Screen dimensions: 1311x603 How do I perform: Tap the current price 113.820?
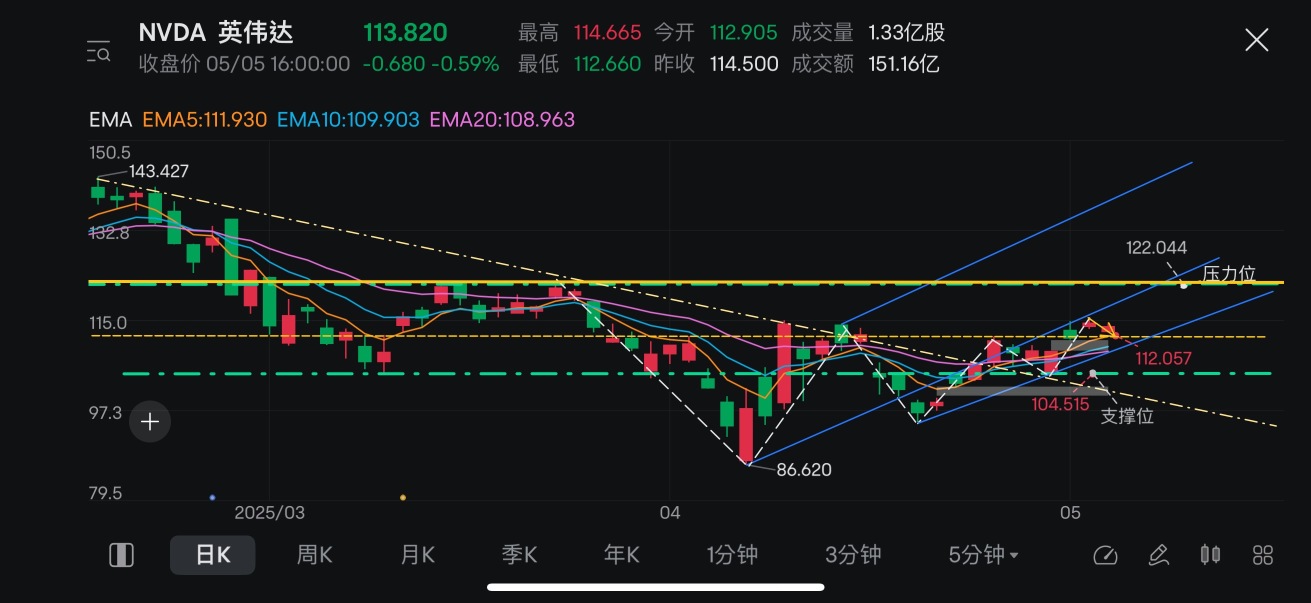tap(405, 33)
